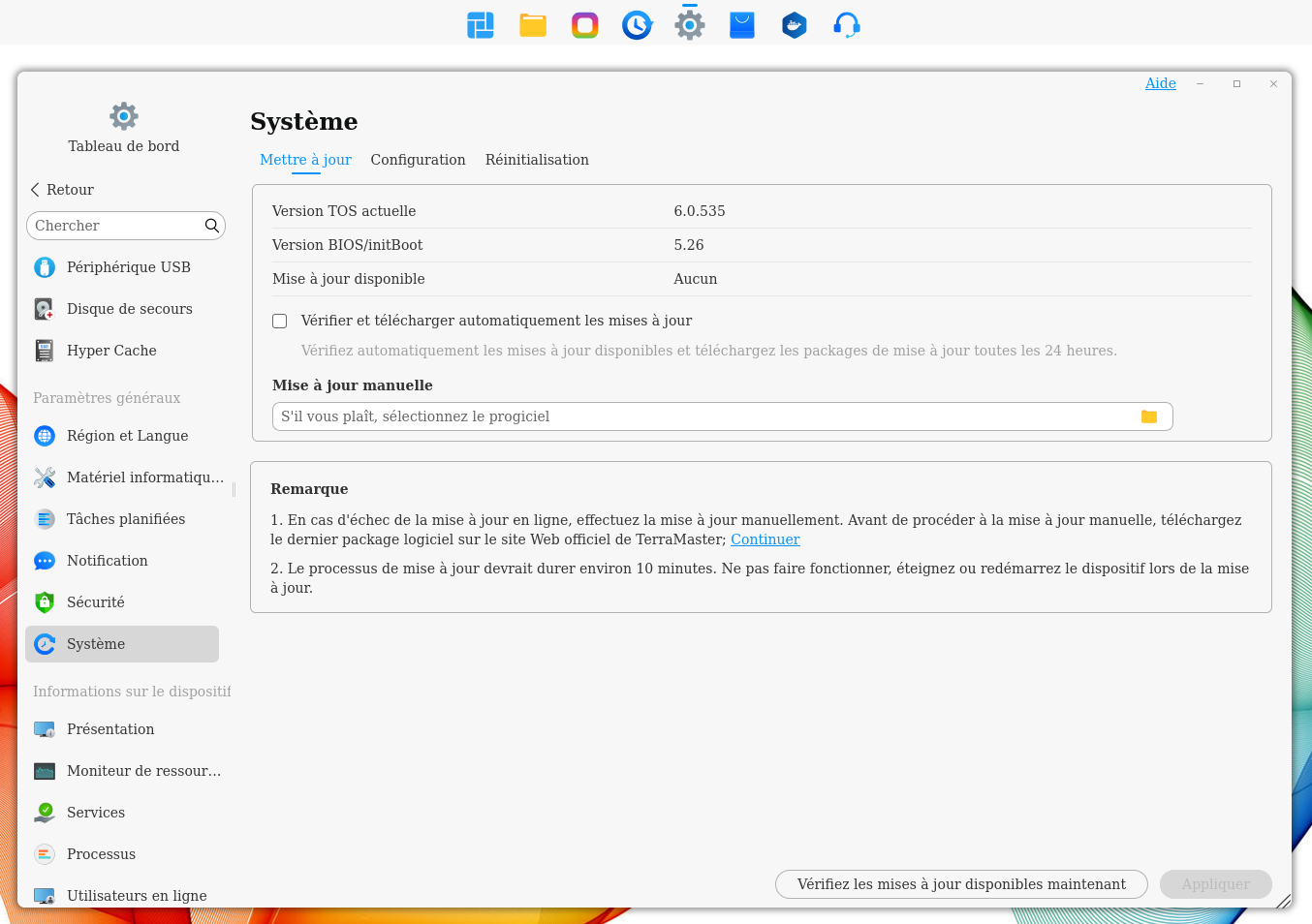Open the Docker app from the top dock

tap(794, 25)
